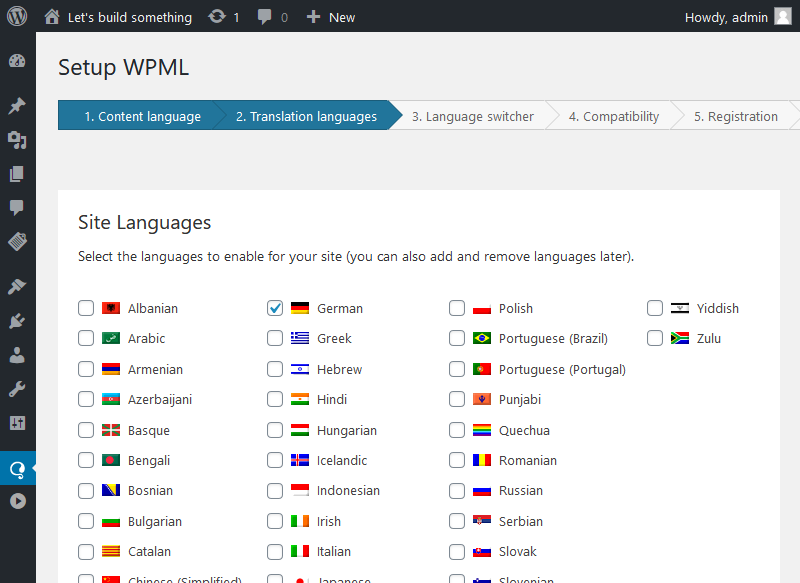Open the New content menu

pyautogui.click(x=331, y=17)
